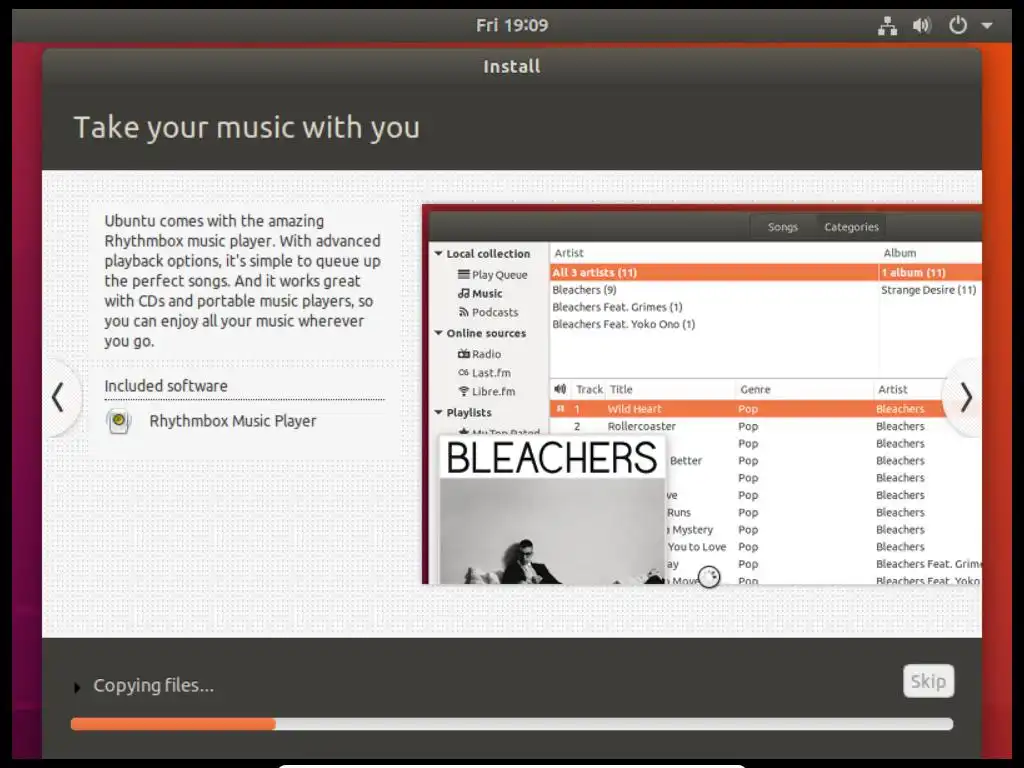Collapse the Online sources tree section
This screenshot has width=1024, height=768.
click(439, 333)
